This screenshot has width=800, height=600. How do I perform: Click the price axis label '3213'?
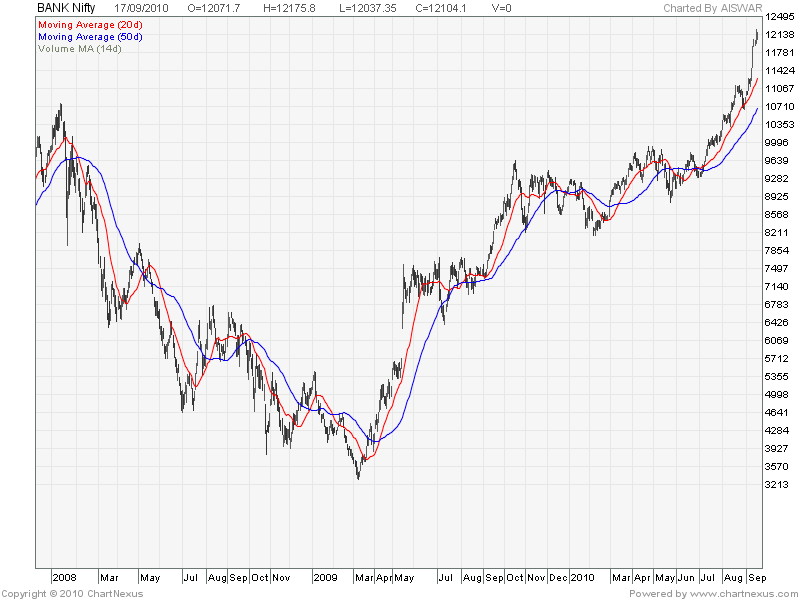tap(777, 485)
